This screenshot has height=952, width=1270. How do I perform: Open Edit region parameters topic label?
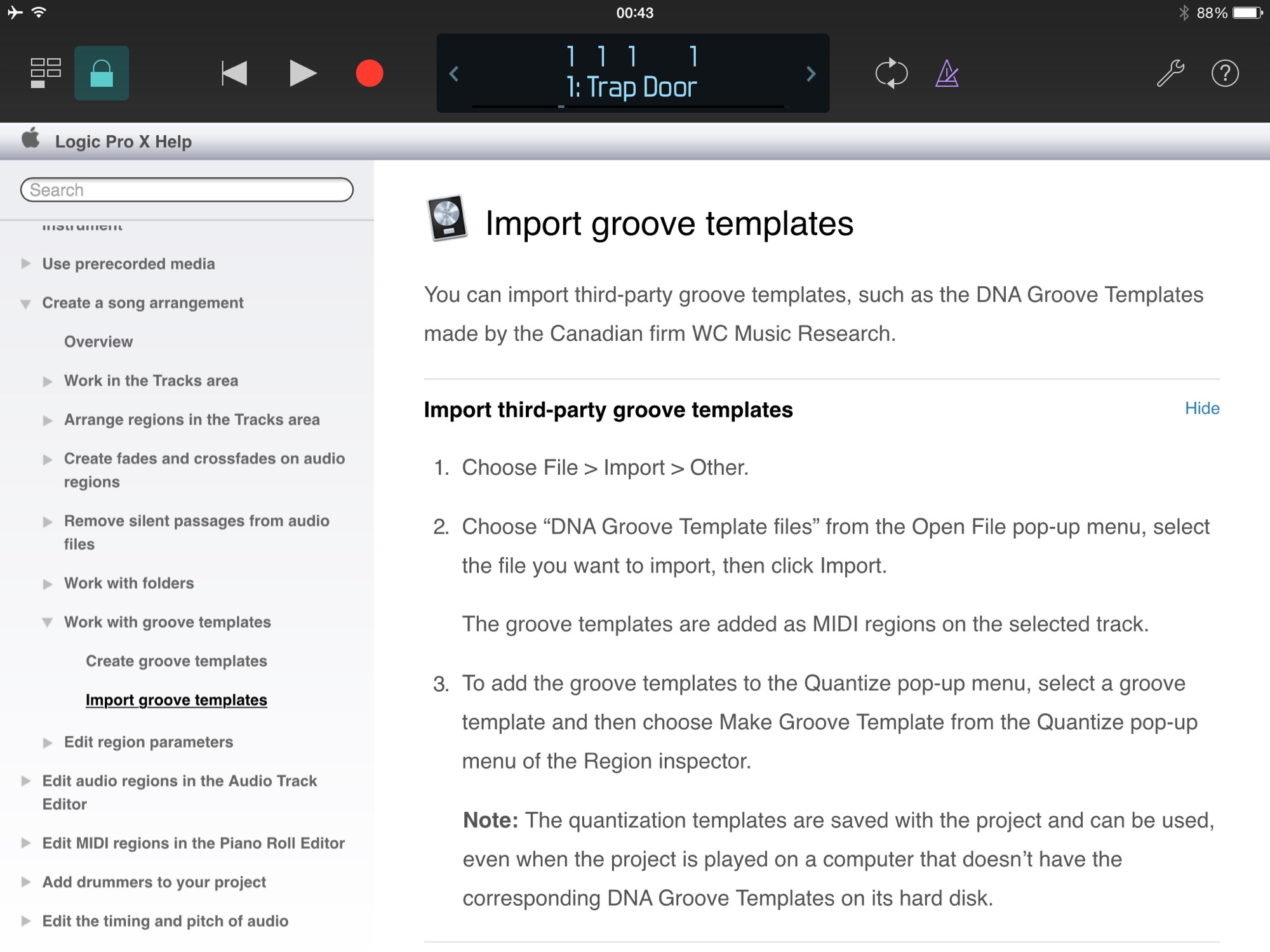coord(149,742)
